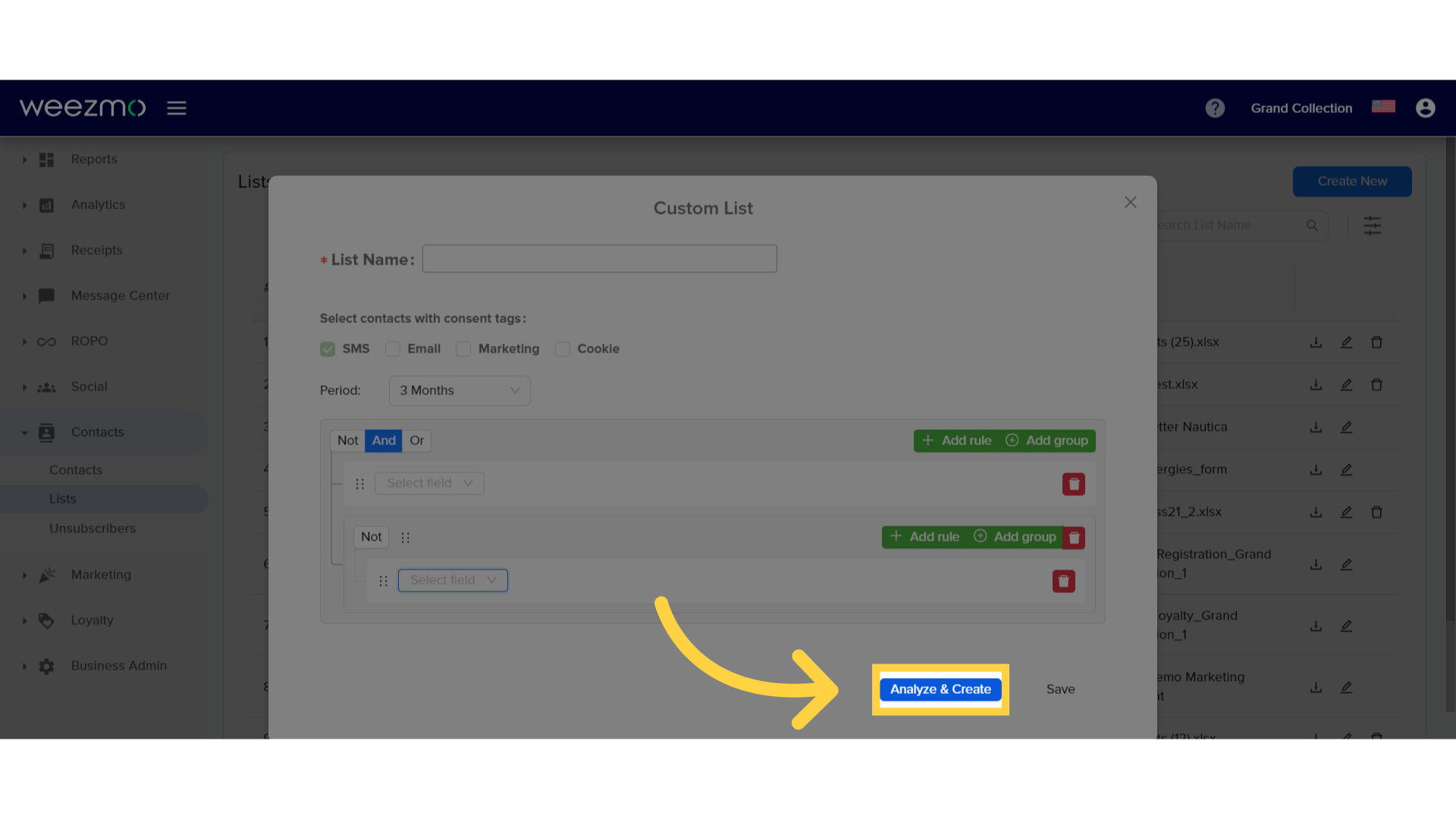Open the Contacts submenu item

tap(76, 470)
